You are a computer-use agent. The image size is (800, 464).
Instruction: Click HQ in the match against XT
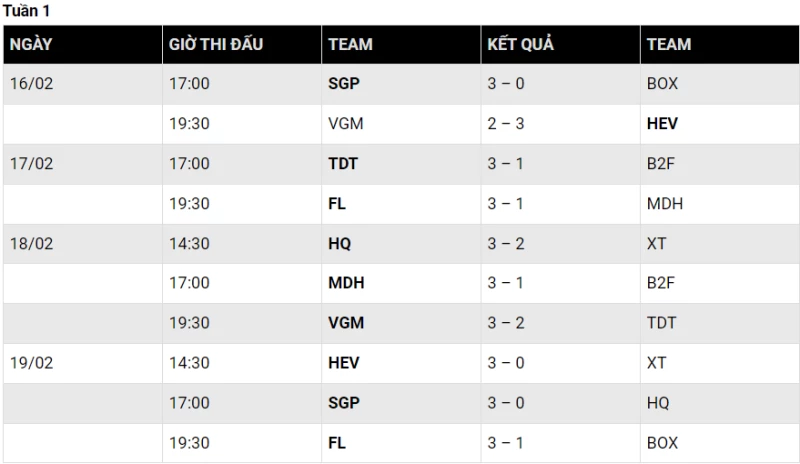[340, 243]
